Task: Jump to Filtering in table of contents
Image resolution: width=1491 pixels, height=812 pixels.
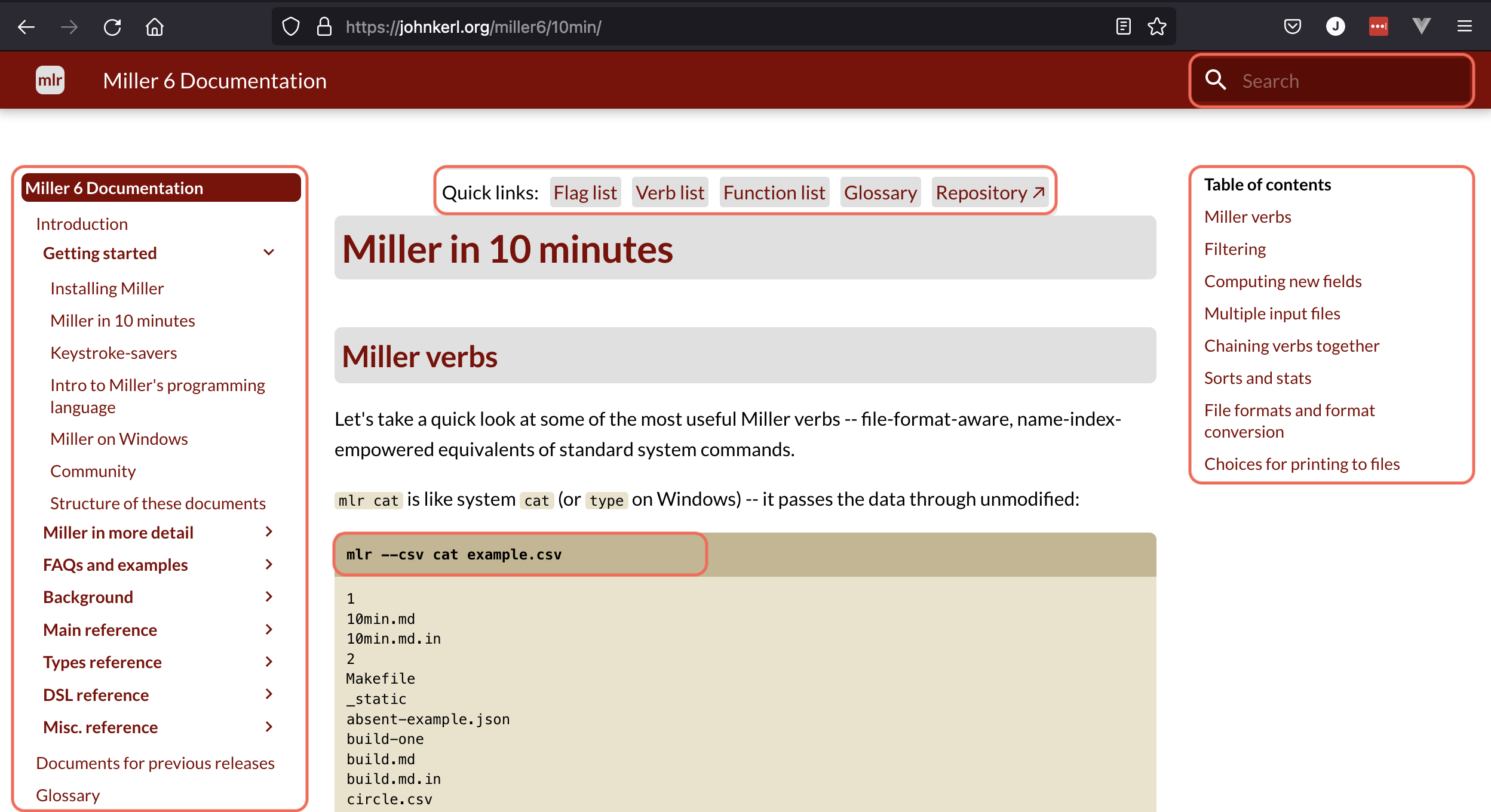Action: click(x=1235, y=249)
